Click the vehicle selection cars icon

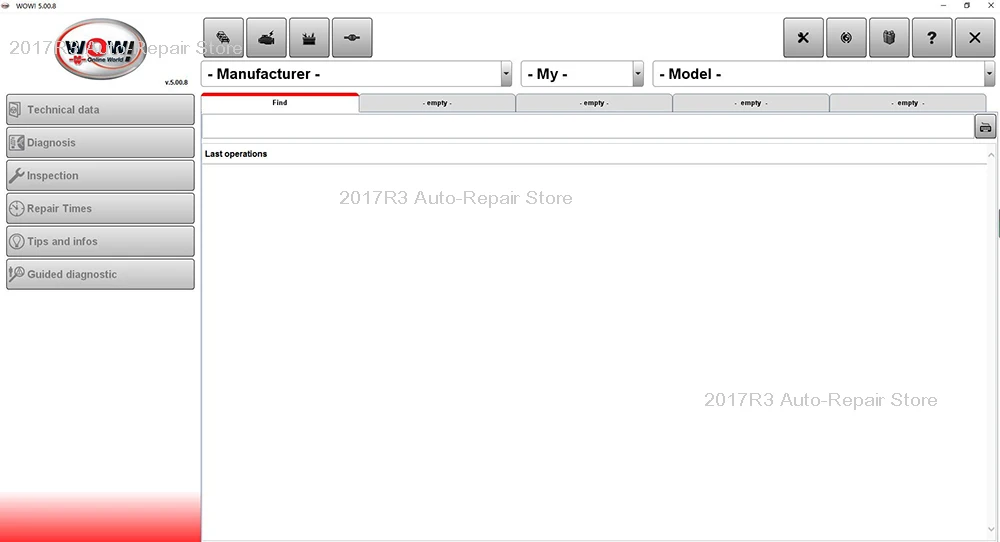coord(223,38)
